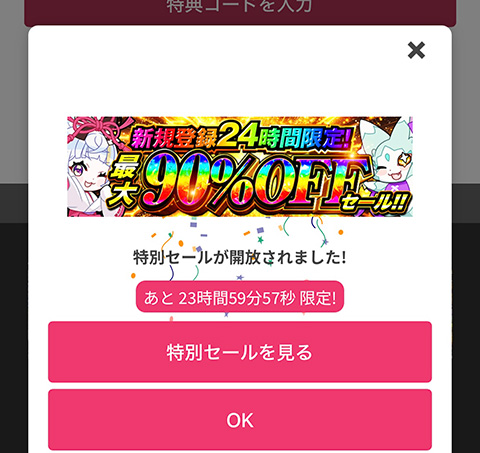The image size is (480, 453).
Task: Tap the yellow 最大 label on banner
Action: [124, 182]
